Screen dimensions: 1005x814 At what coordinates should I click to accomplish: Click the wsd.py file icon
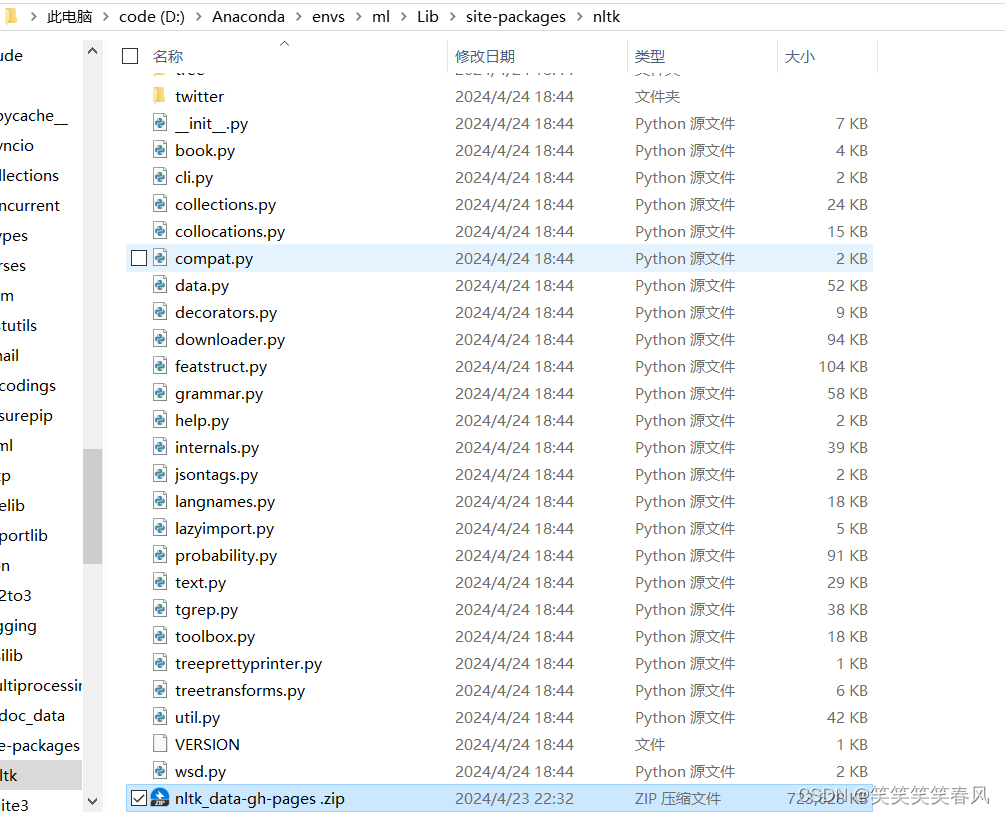pos(160,770)
